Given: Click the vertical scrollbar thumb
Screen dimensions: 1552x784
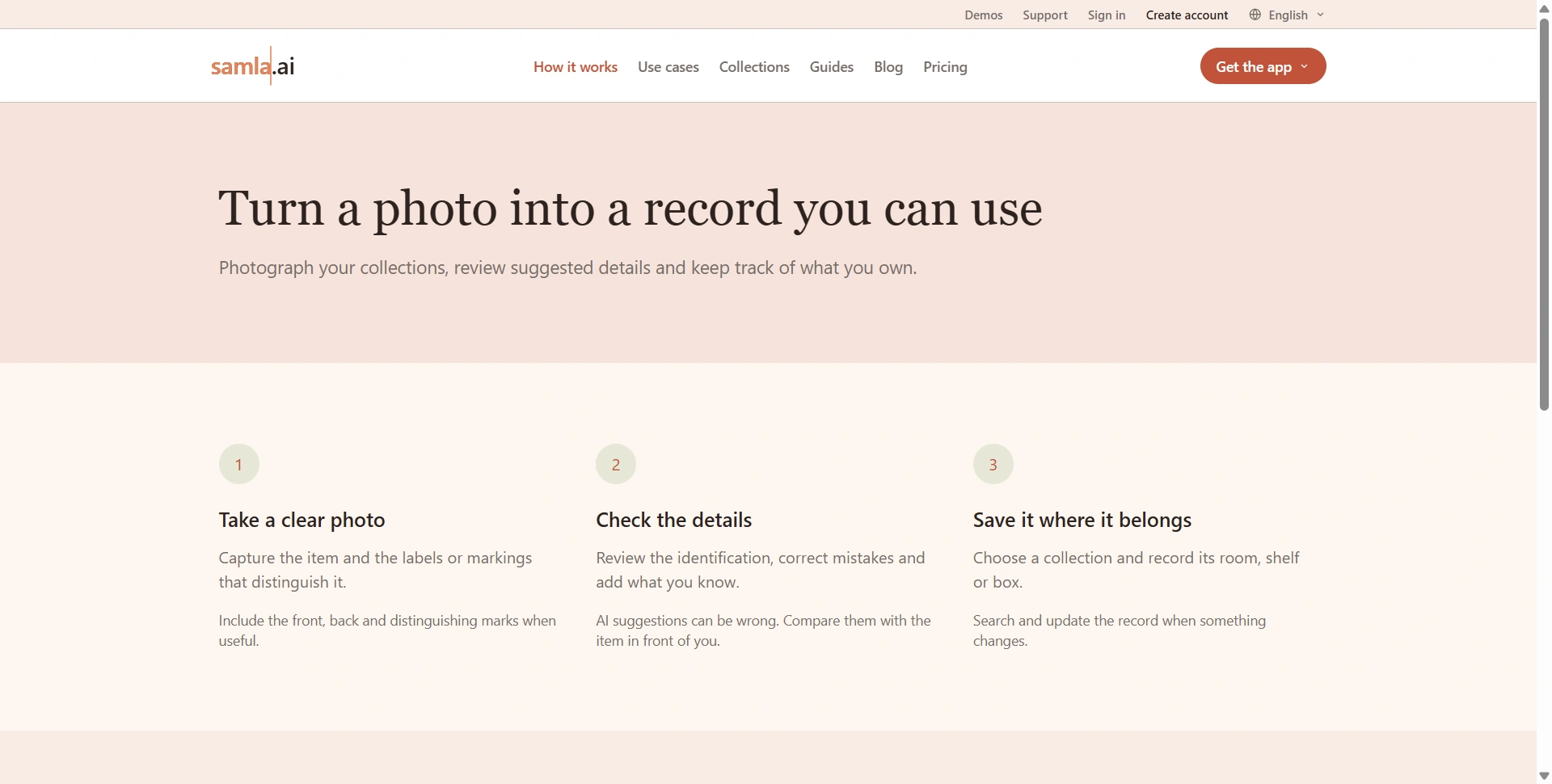Looking at the screenshot, I should [x=1544, y=213].
